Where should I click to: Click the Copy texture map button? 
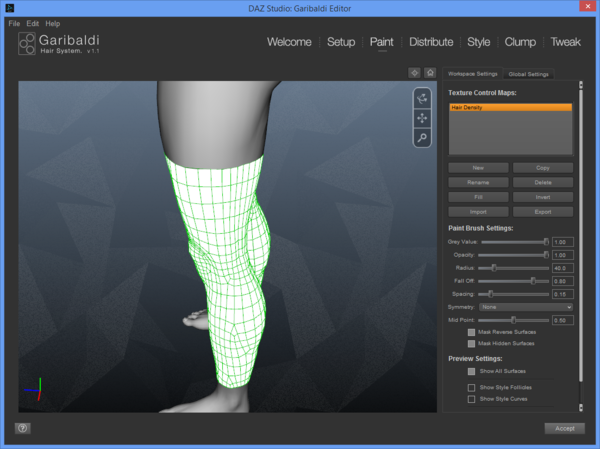(x=543, y=168)
